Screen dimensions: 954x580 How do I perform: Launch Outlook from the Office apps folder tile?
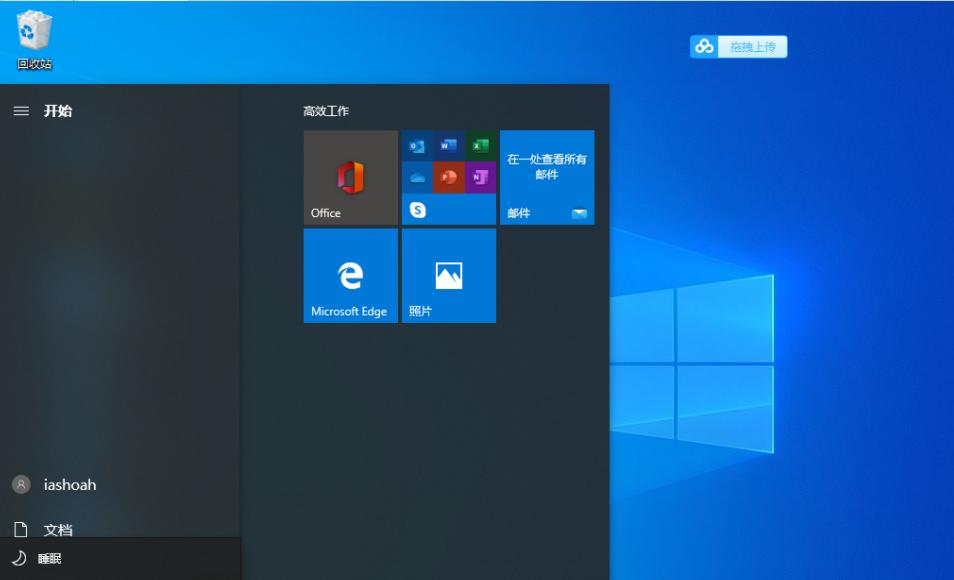417,145
